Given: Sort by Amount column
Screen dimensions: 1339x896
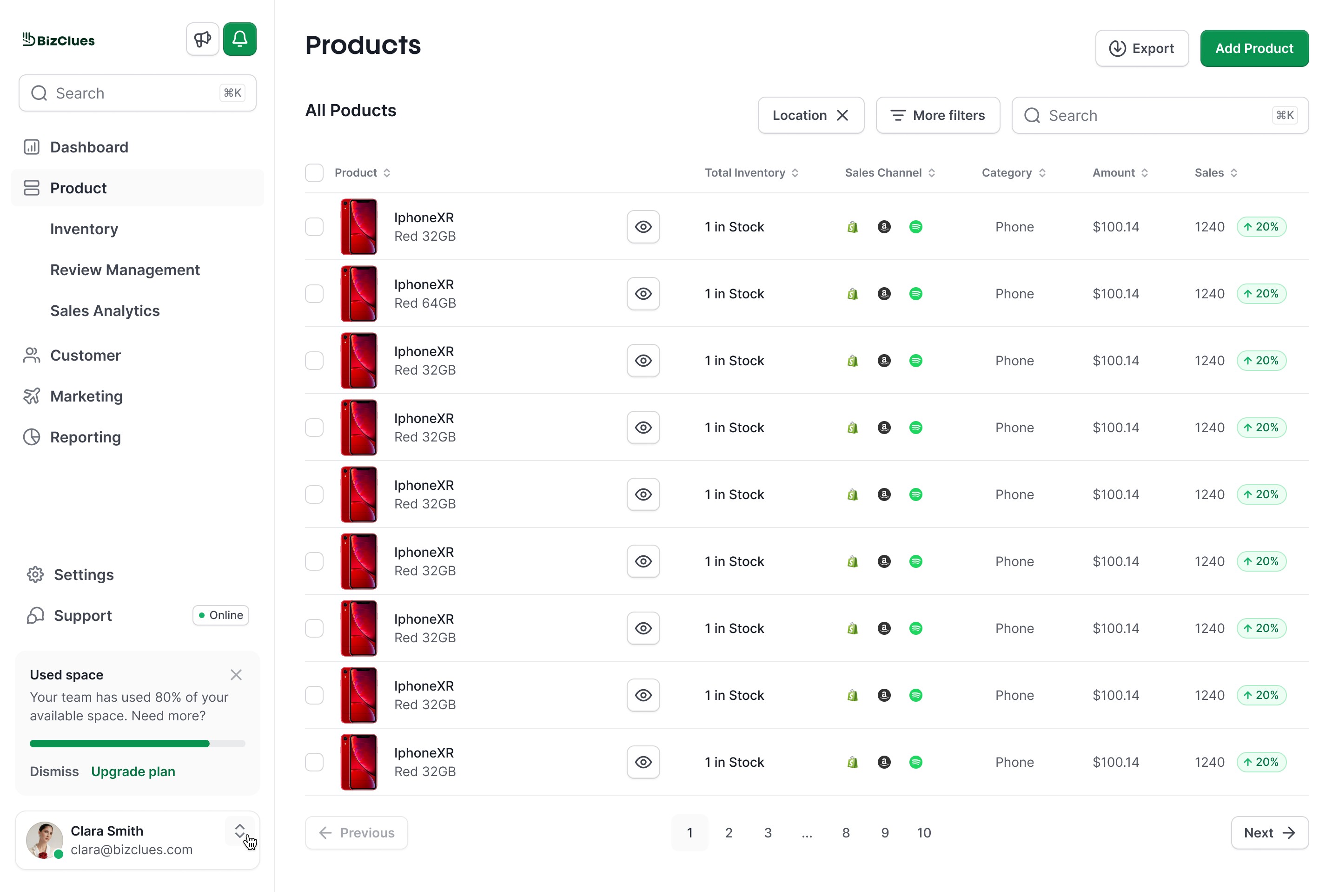Looking at the screenshot, I should click(x=1121, y=173).
